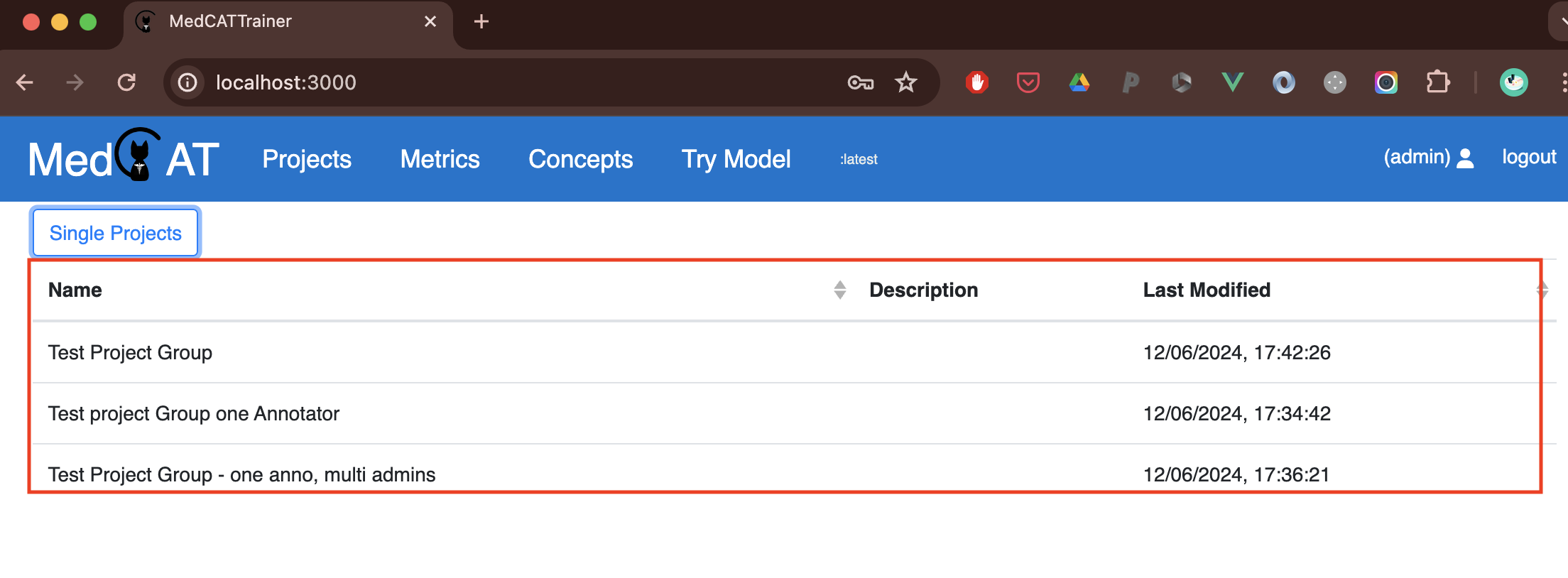Sort by the Last Modified column arrows
This screenshot has width=1568, height=578.
coord(1542,290)
